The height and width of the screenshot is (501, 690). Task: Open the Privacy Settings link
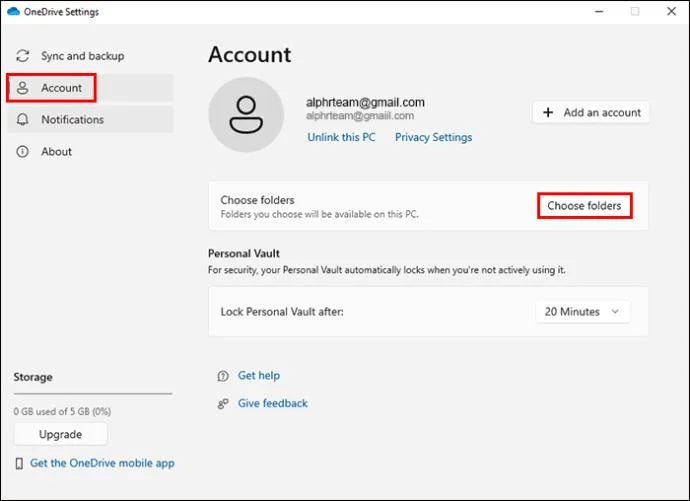pyautogui.click(x=433, y=137)
